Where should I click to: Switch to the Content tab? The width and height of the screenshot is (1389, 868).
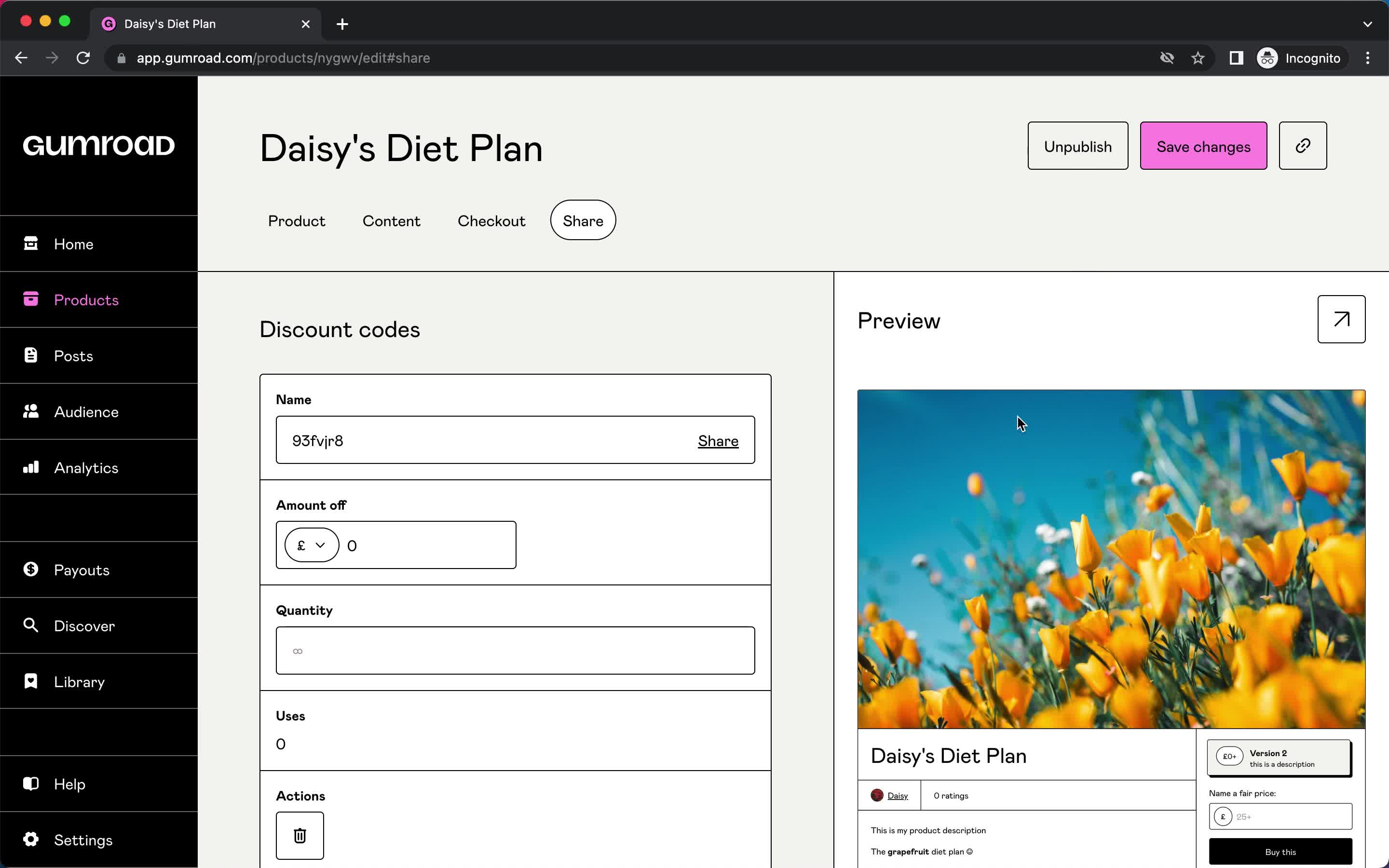pyautogui.click(x=392, y=220)
